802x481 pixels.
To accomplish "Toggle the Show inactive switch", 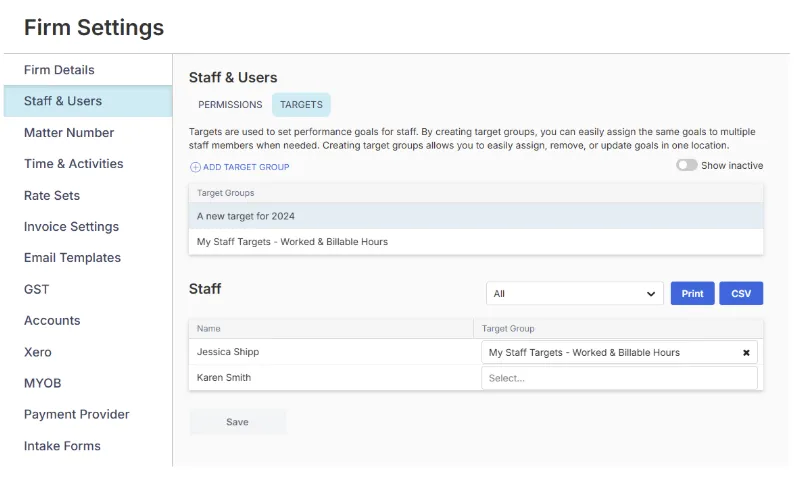I will [x=686, y=165].
